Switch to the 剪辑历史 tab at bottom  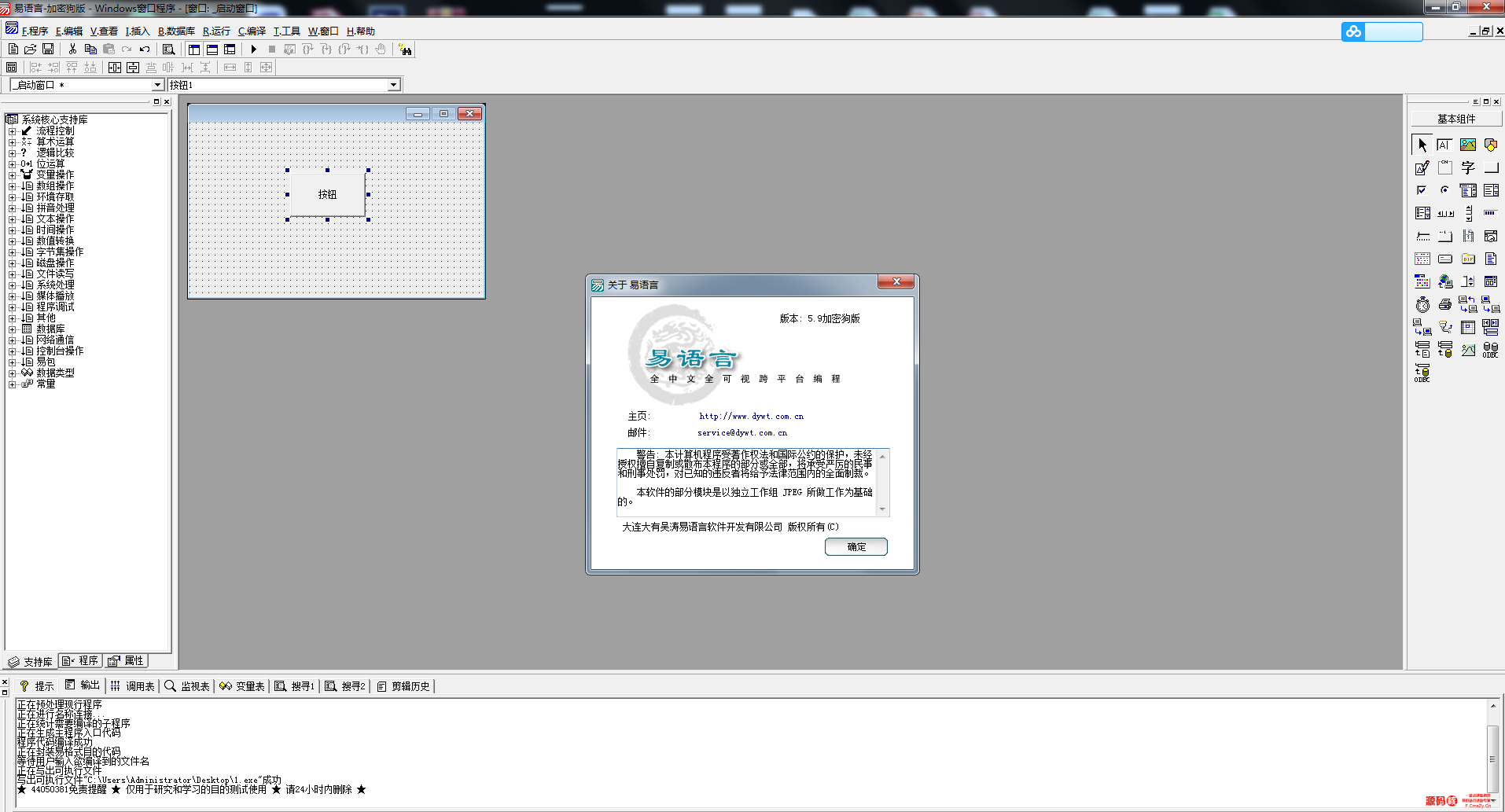(403, 686)
